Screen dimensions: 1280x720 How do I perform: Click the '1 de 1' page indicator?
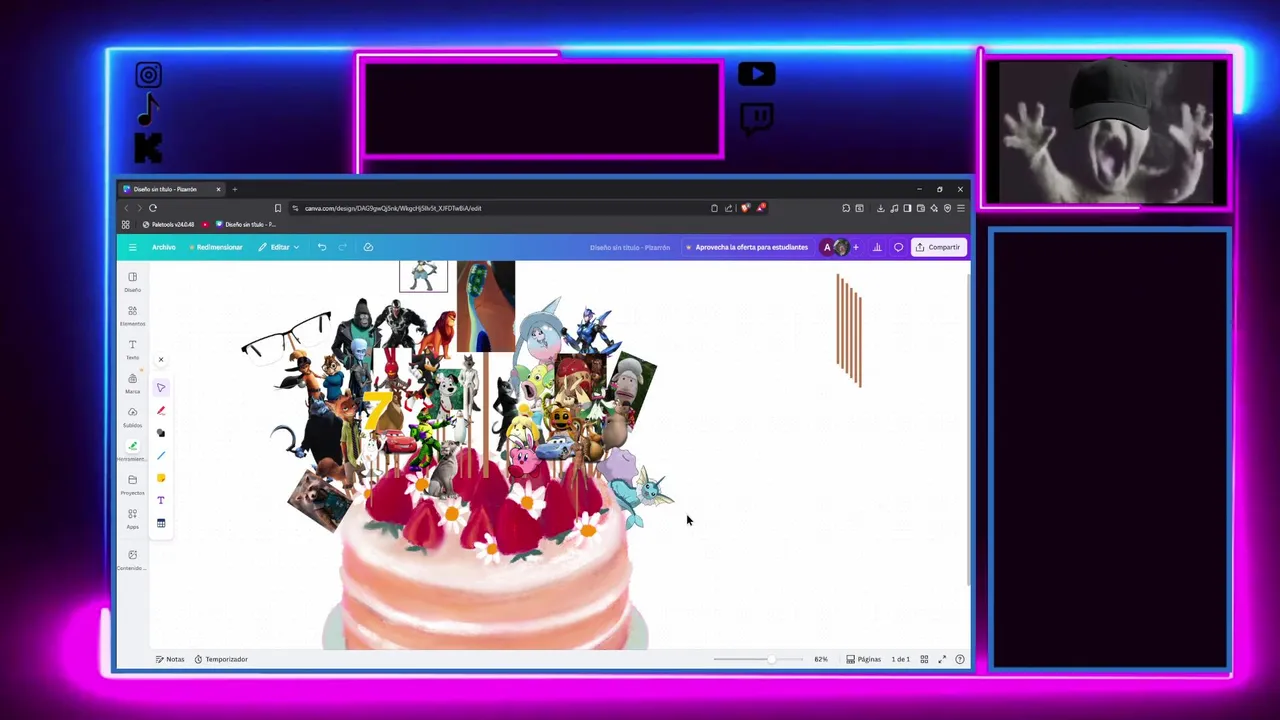[x=901, y=659]
